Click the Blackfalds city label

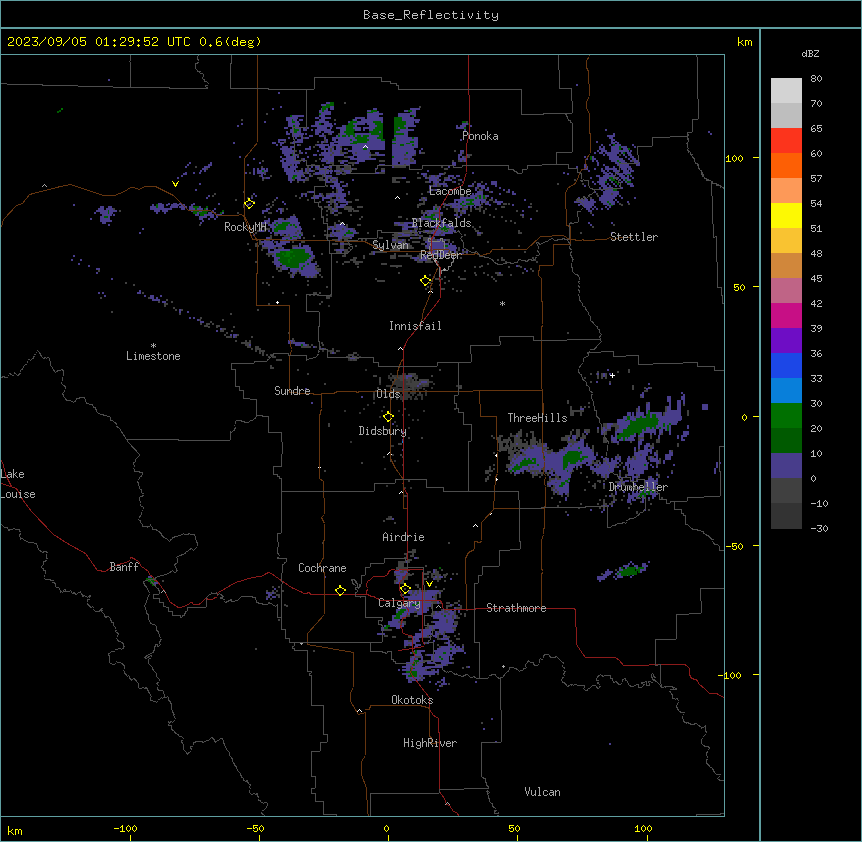pos(441,223)
